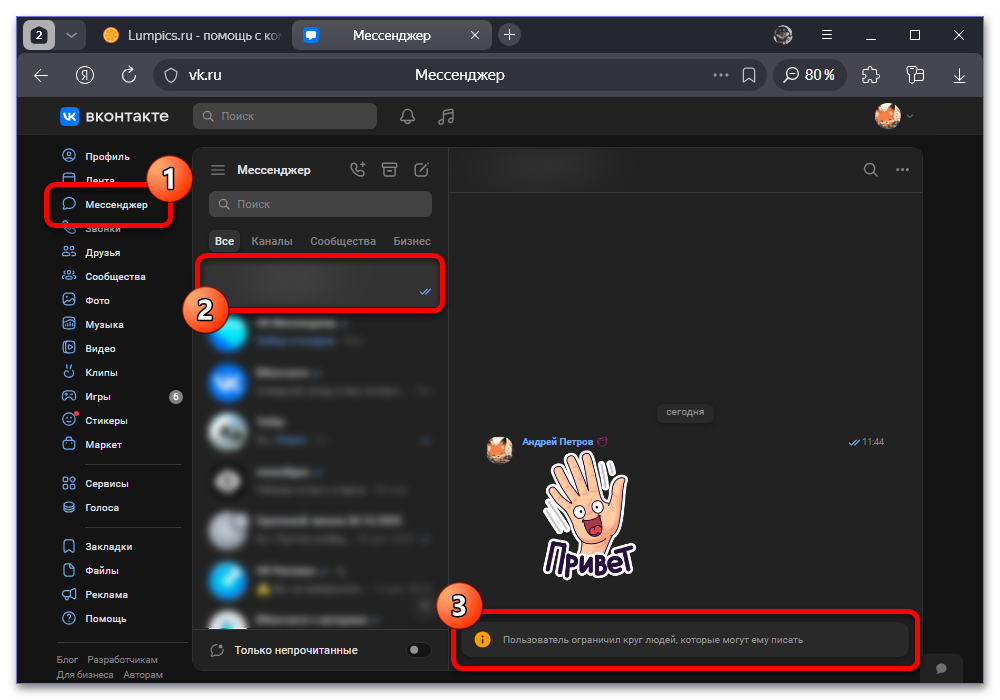Open Yandex home button
This screenshot has height=700, width=1000.
click(x=85, y=75)
